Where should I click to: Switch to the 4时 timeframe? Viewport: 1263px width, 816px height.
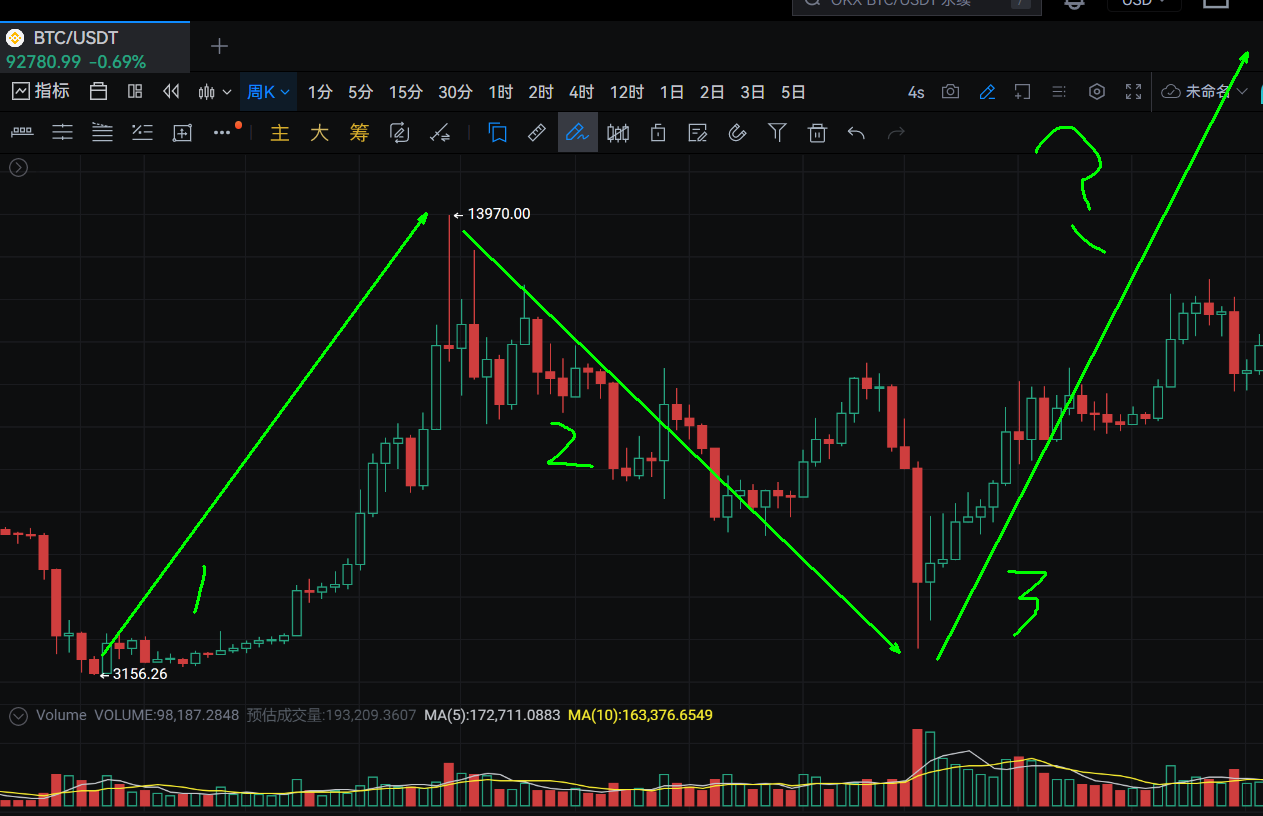pos(581,92)
